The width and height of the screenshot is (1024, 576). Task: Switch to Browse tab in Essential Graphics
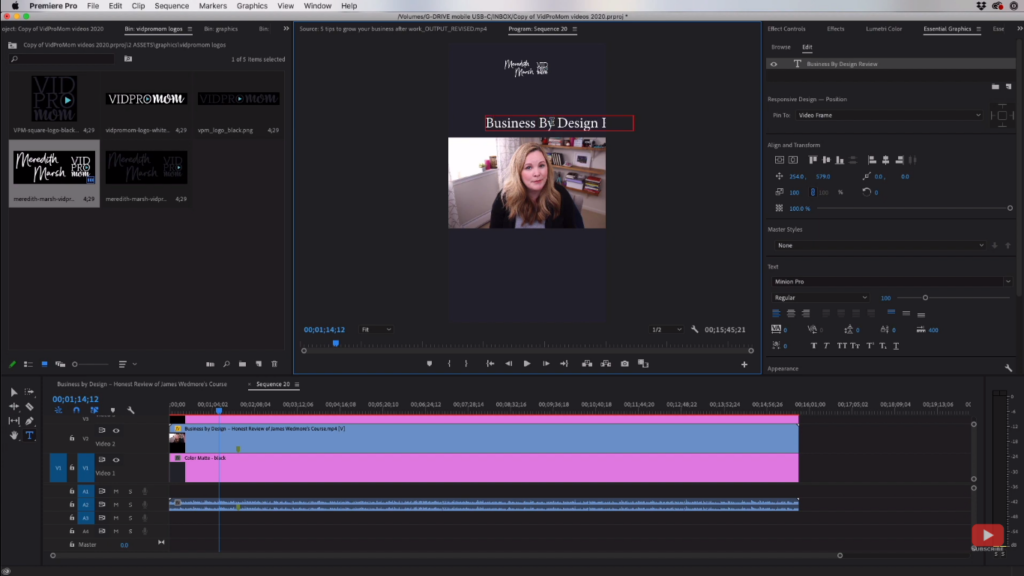780,47
